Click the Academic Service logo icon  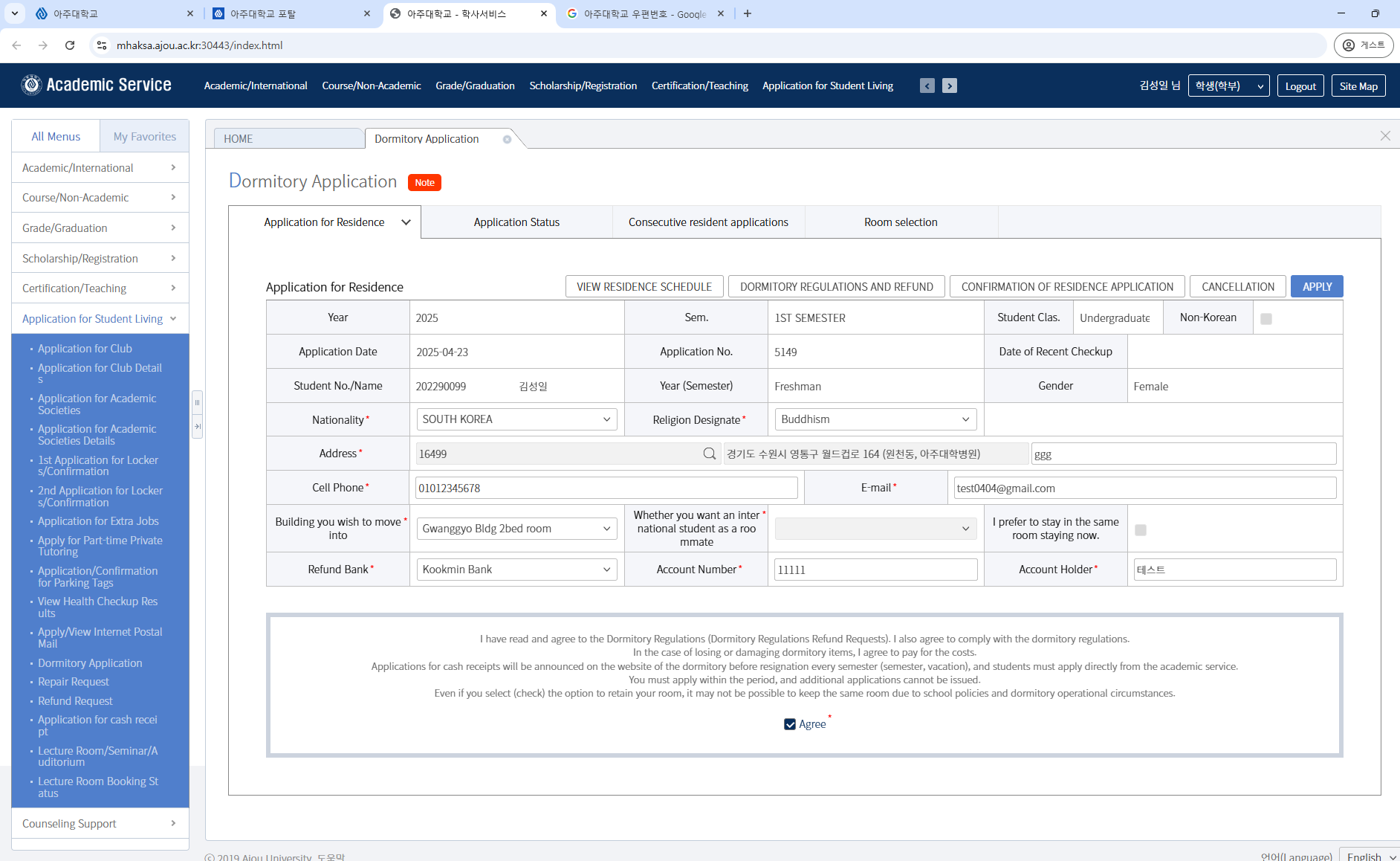click(31, 86)
